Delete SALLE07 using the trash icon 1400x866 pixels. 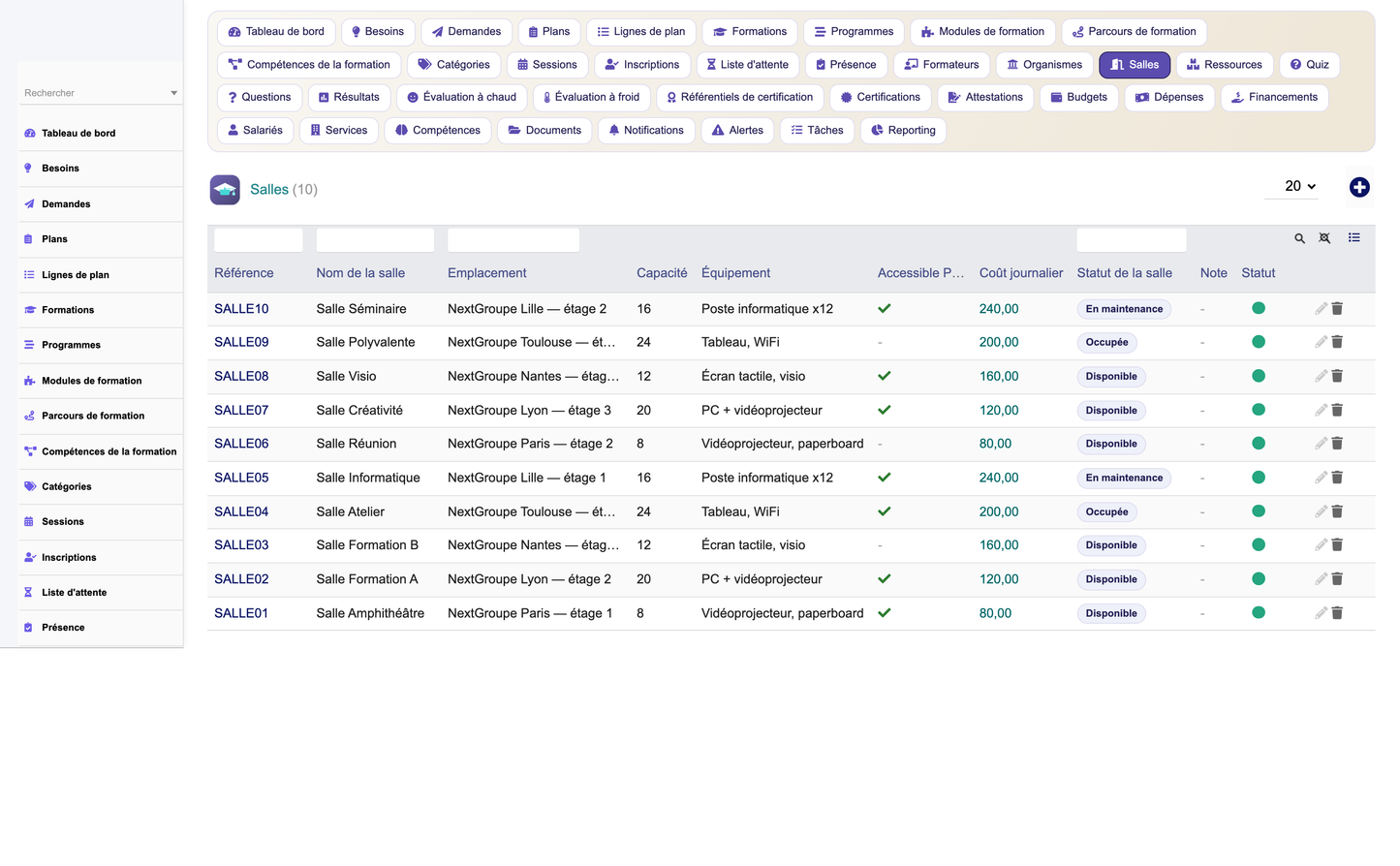coord(1337,410)
